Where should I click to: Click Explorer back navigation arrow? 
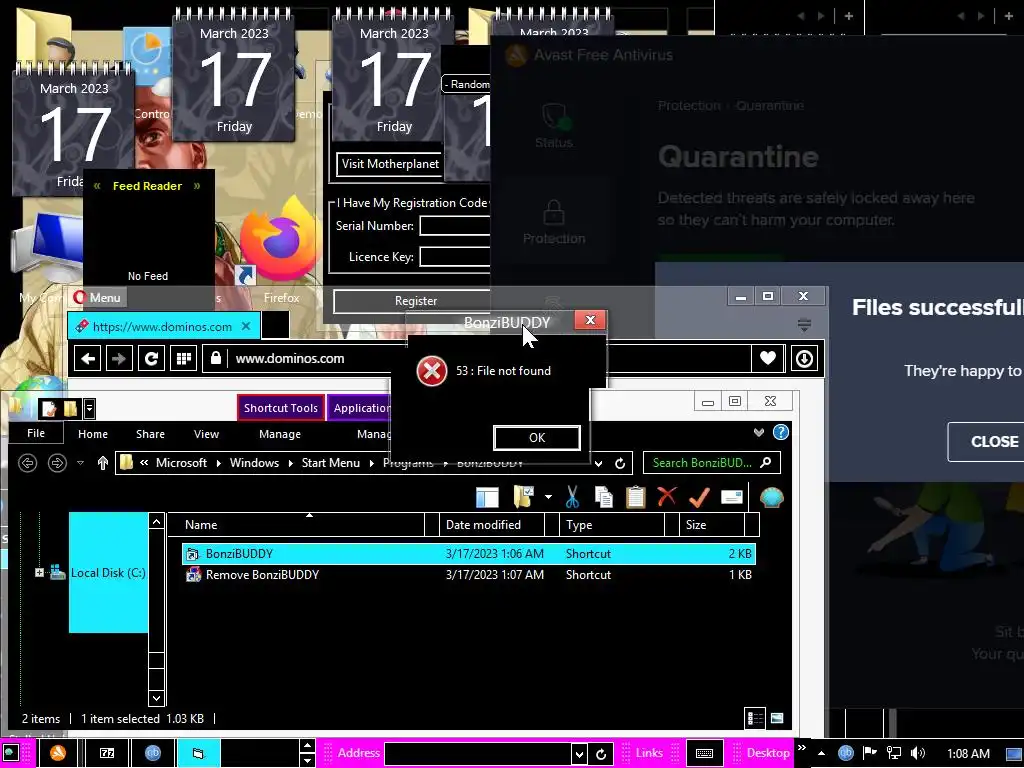coord(27,463)
